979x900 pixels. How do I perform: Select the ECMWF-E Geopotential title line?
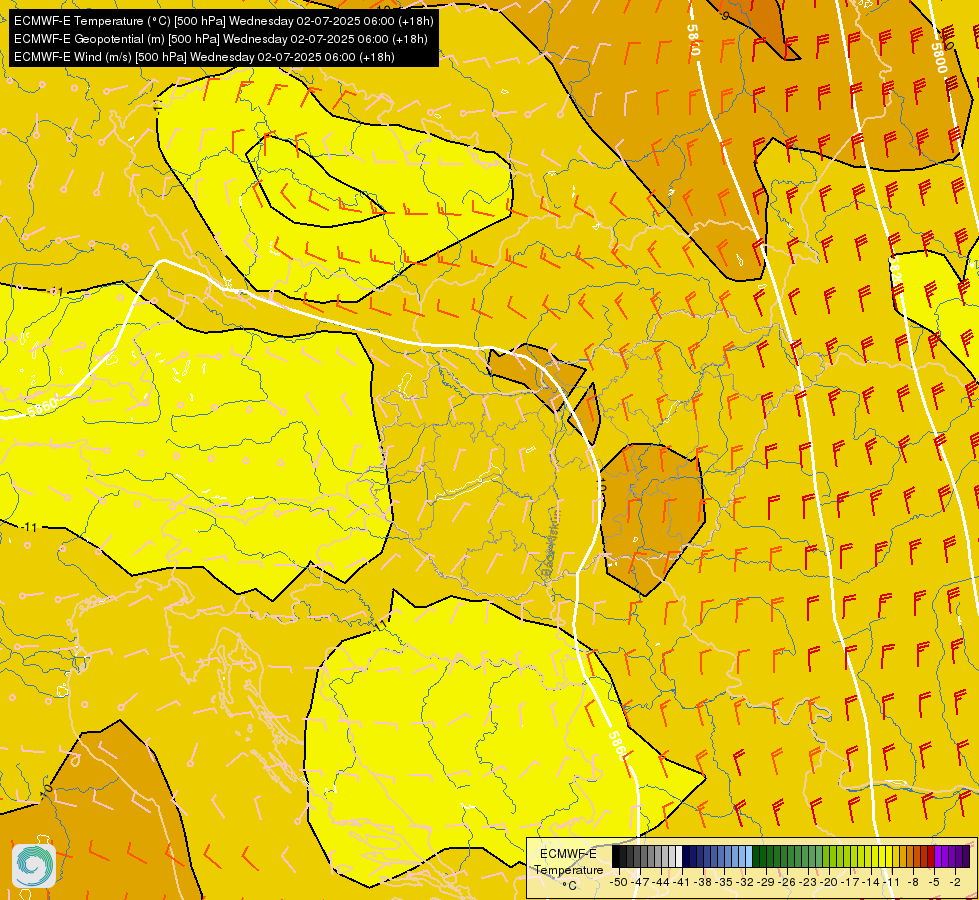[x=220, y=39]
